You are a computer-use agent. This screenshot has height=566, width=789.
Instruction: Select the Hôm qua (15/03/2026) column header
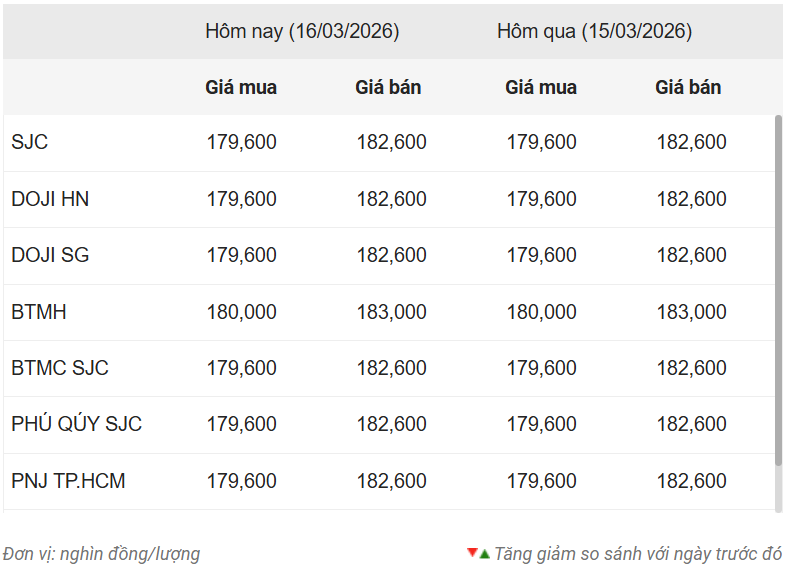pyautogui.click(x=594, y=31)
